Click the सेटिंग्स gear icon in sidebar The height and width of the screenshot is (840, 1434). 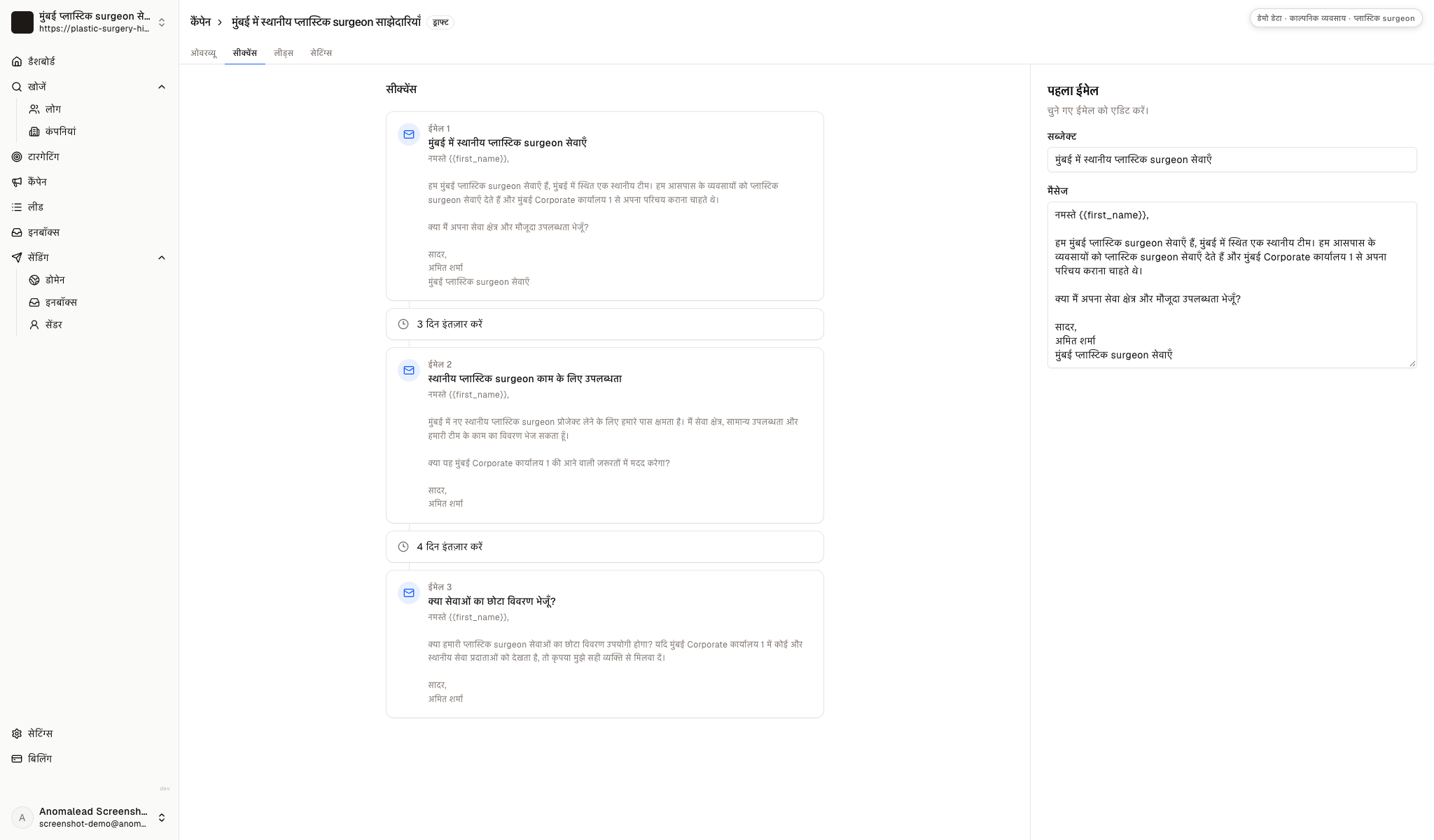17,734
